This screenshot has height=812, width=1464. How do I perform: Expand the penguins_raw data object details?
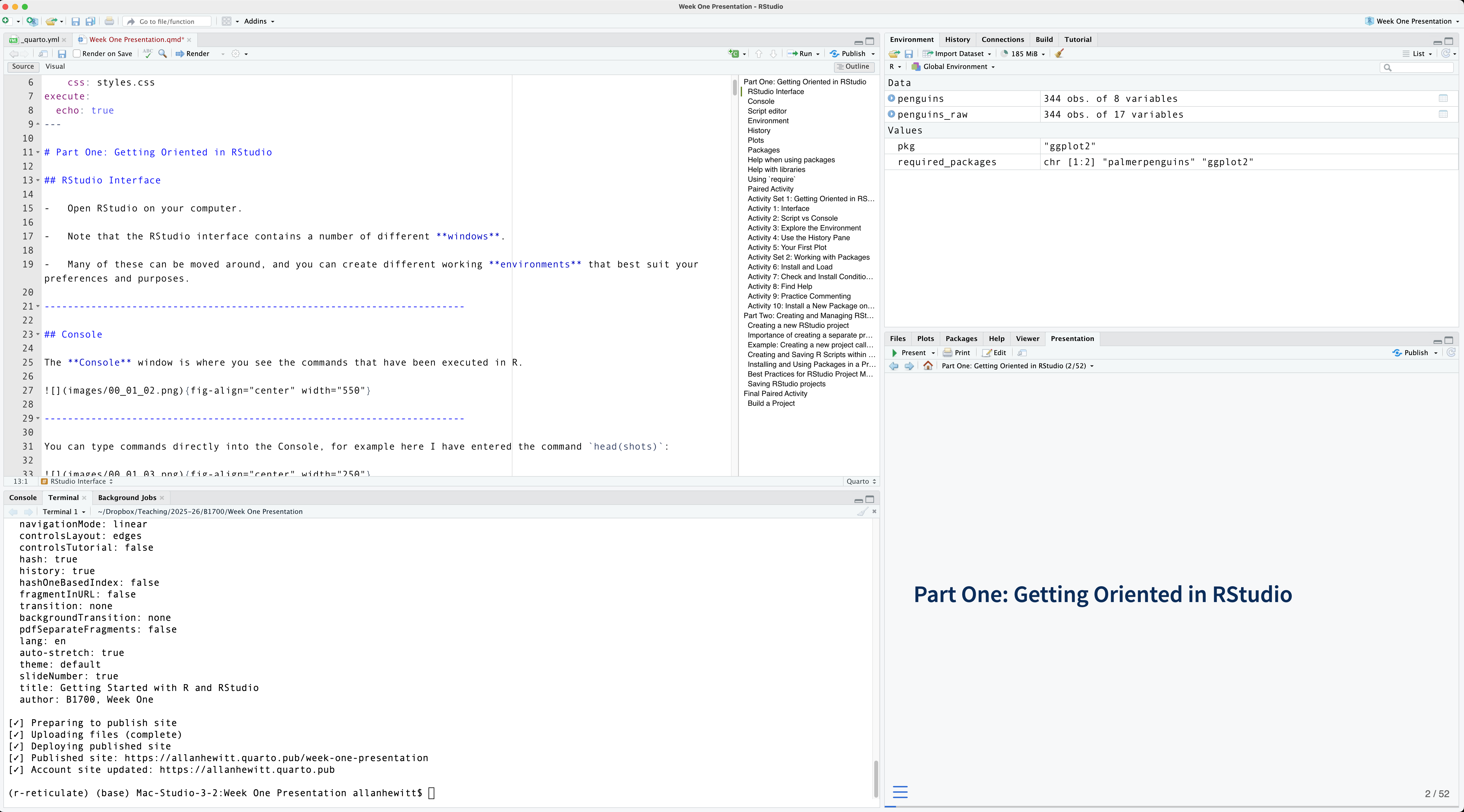[891, 114]
